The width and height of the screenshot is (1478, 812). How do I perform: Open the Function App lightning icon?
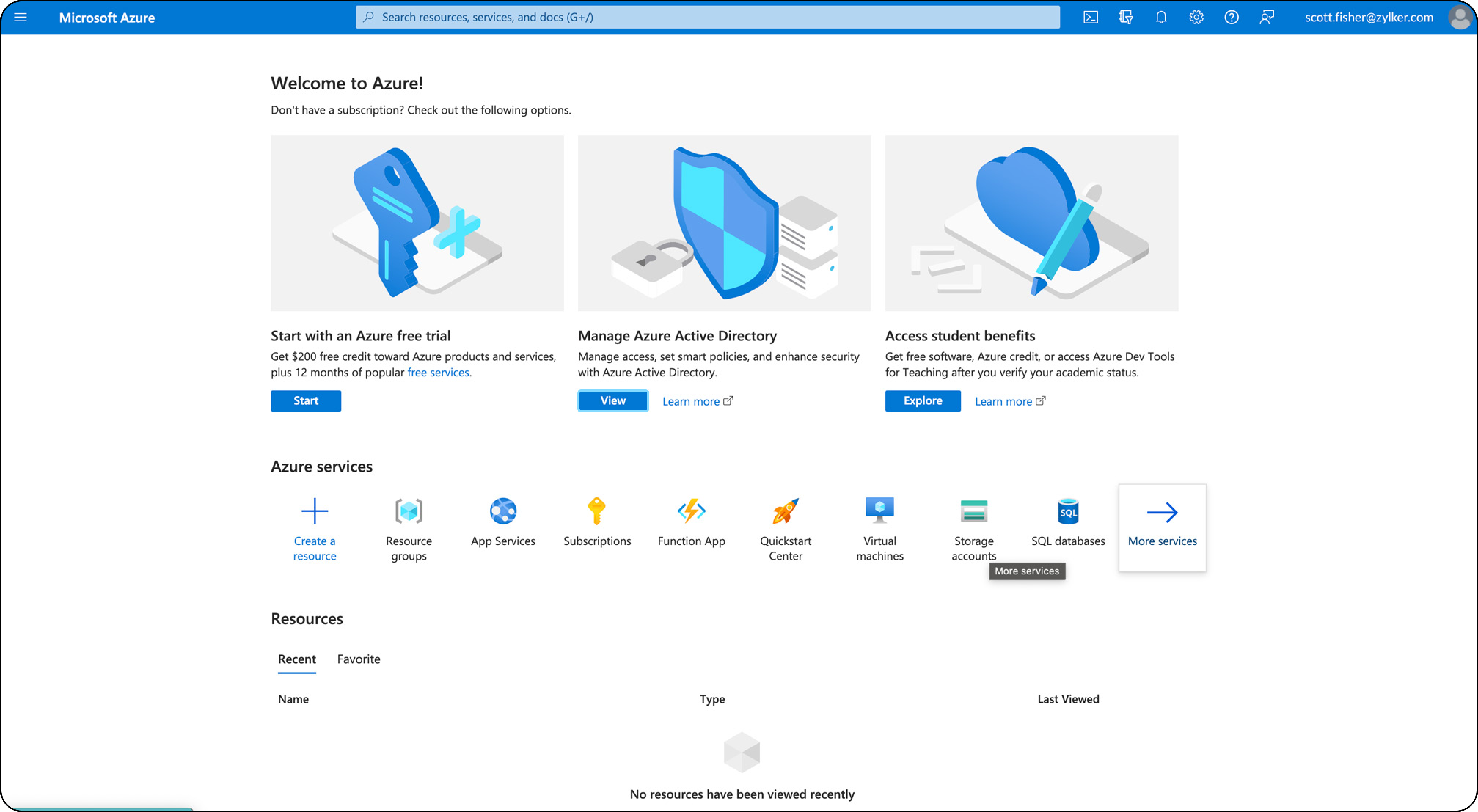[x=691, y=510]
